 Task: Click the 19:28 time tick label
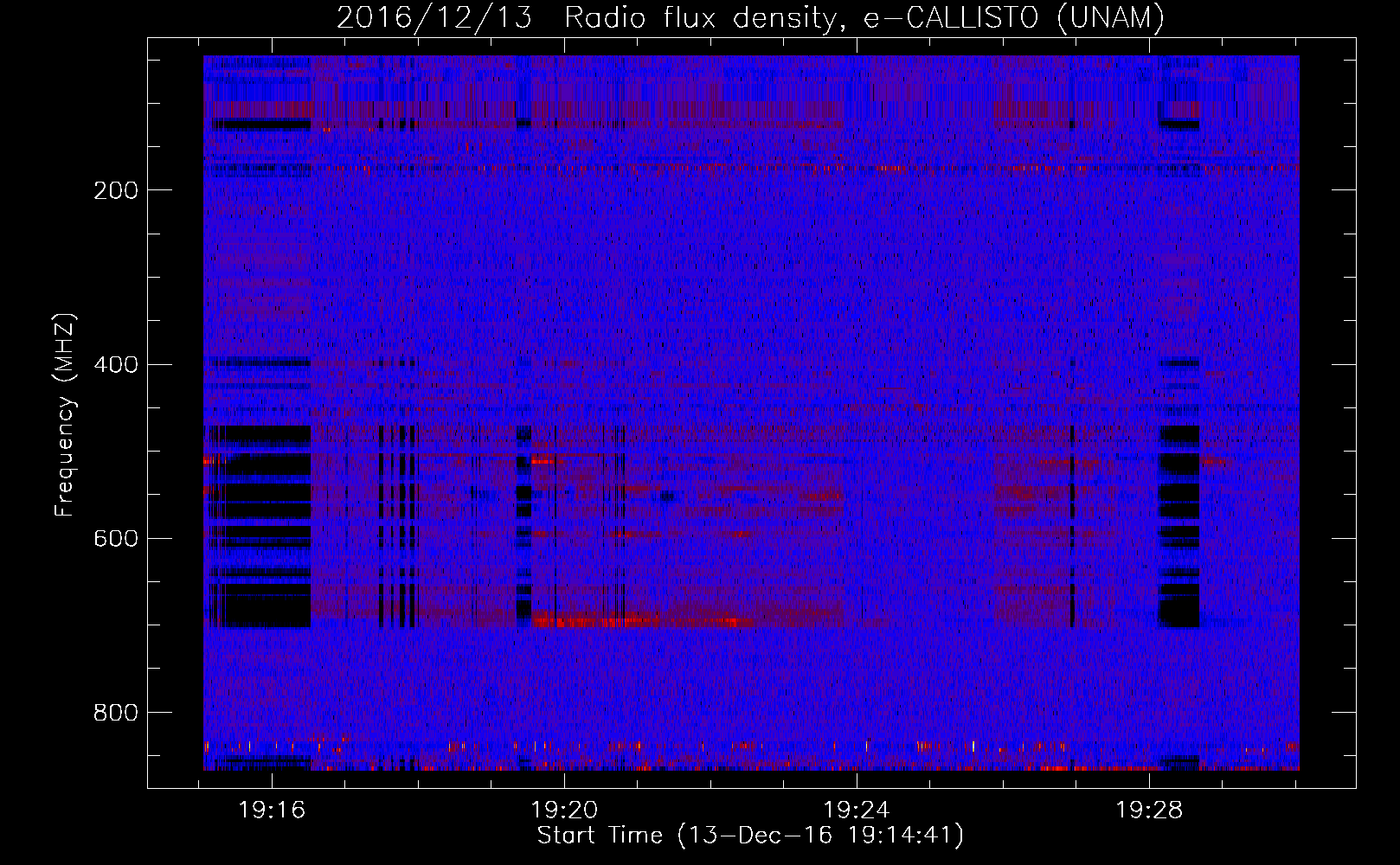tap(1149, 811)
